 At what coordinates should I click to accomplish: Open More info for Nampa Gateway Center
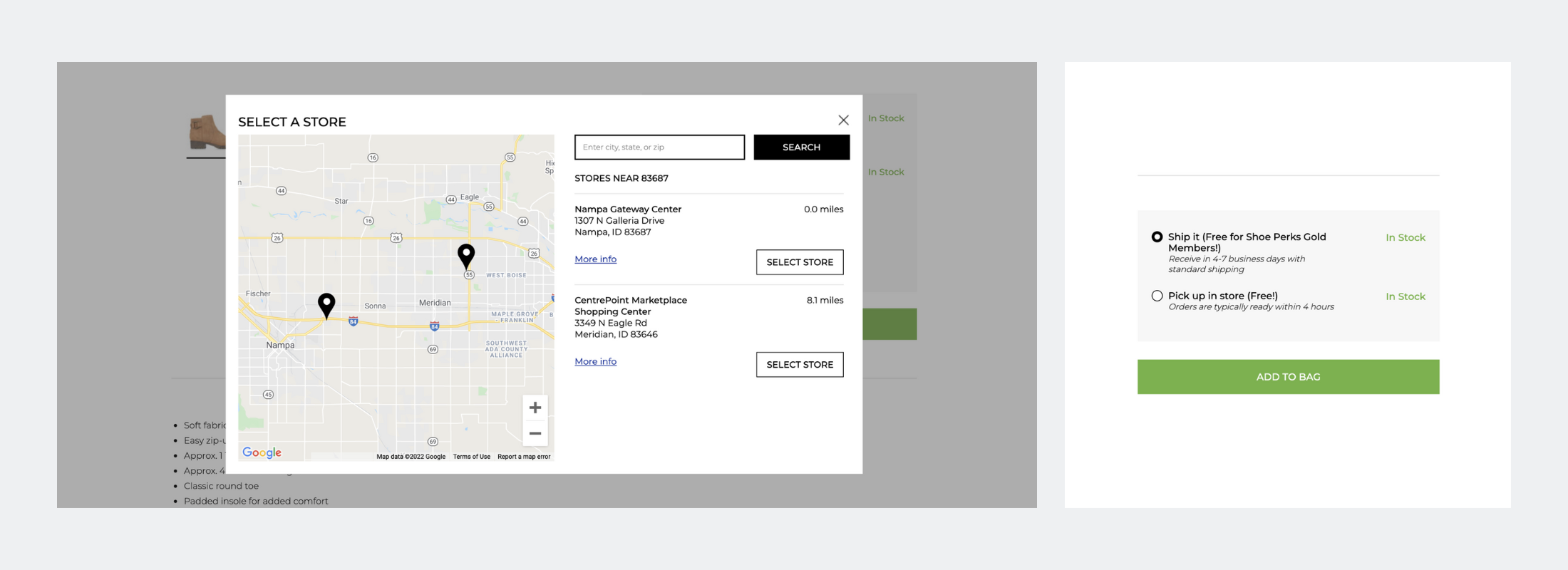pyautogui.click(x=596, y=259)
